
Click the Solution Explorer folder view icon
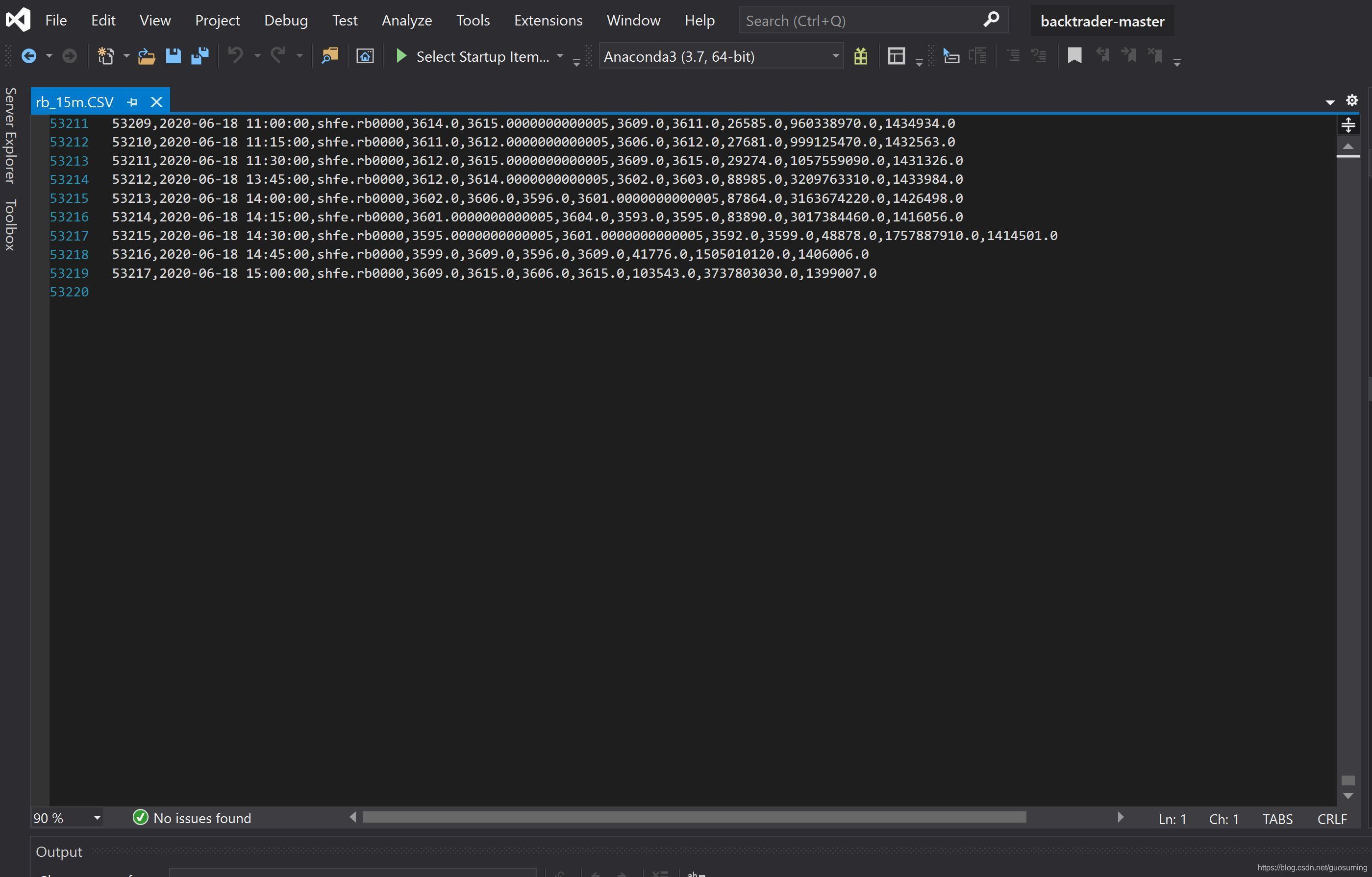tap(365, 56)
